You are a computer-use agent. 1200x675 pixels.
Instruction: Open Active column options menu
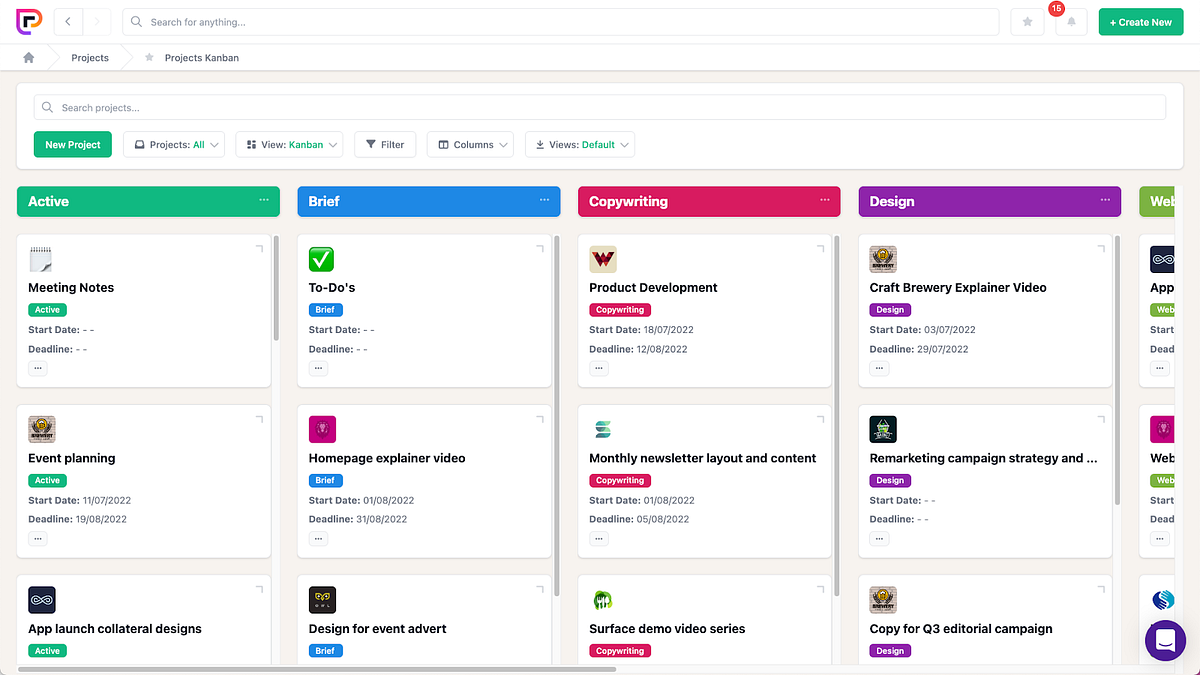tap(264, 200)
